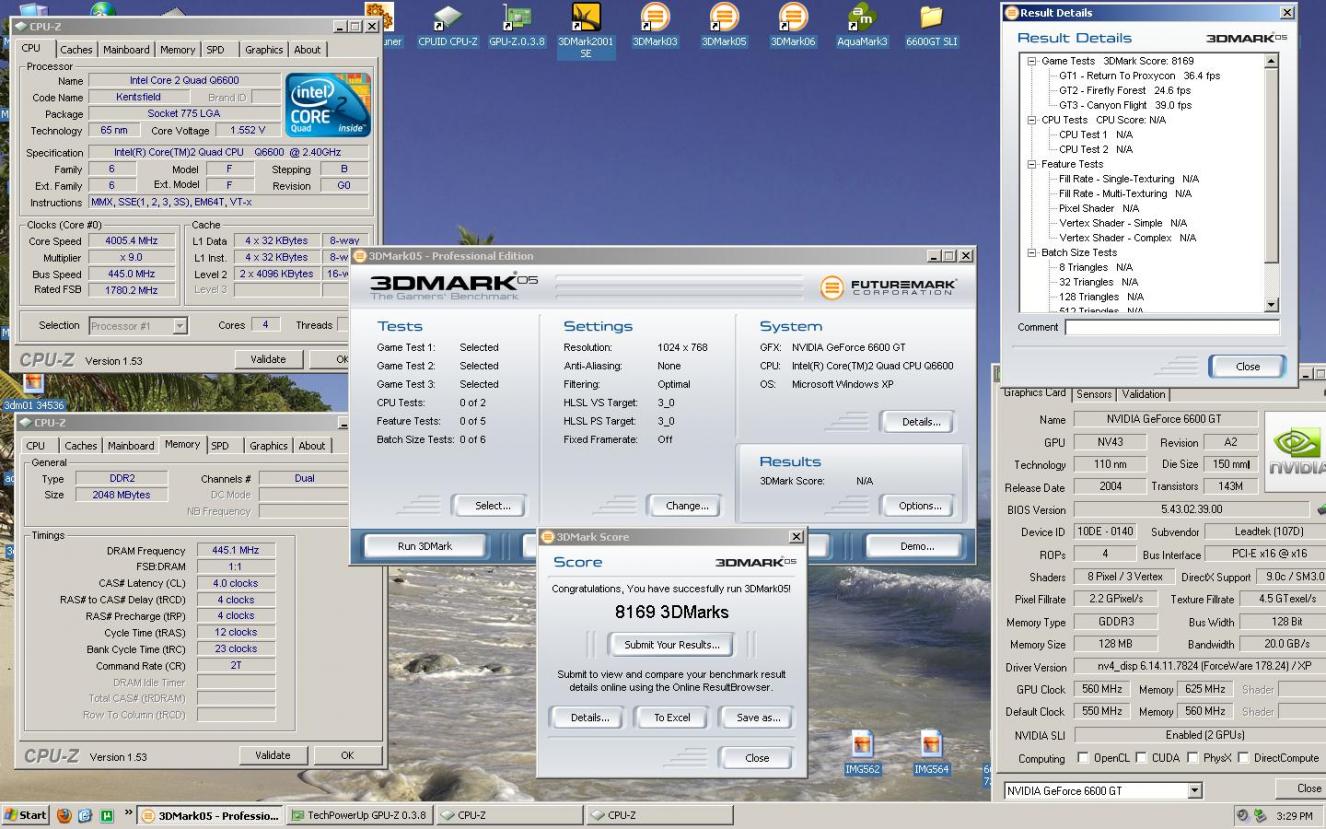This screenshot has width=1326, height=829.
Task: Open About tab in top CPU-Z window
Action: pos(308,49)
